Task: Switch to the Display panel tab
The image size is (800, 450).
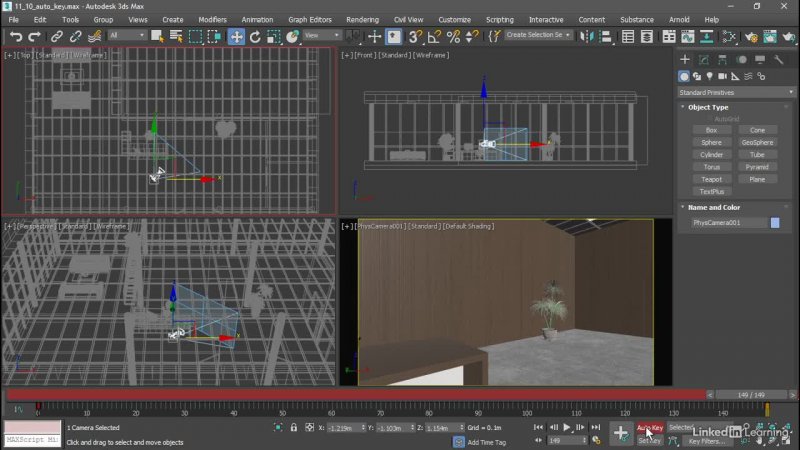Action: click(760, 60)
